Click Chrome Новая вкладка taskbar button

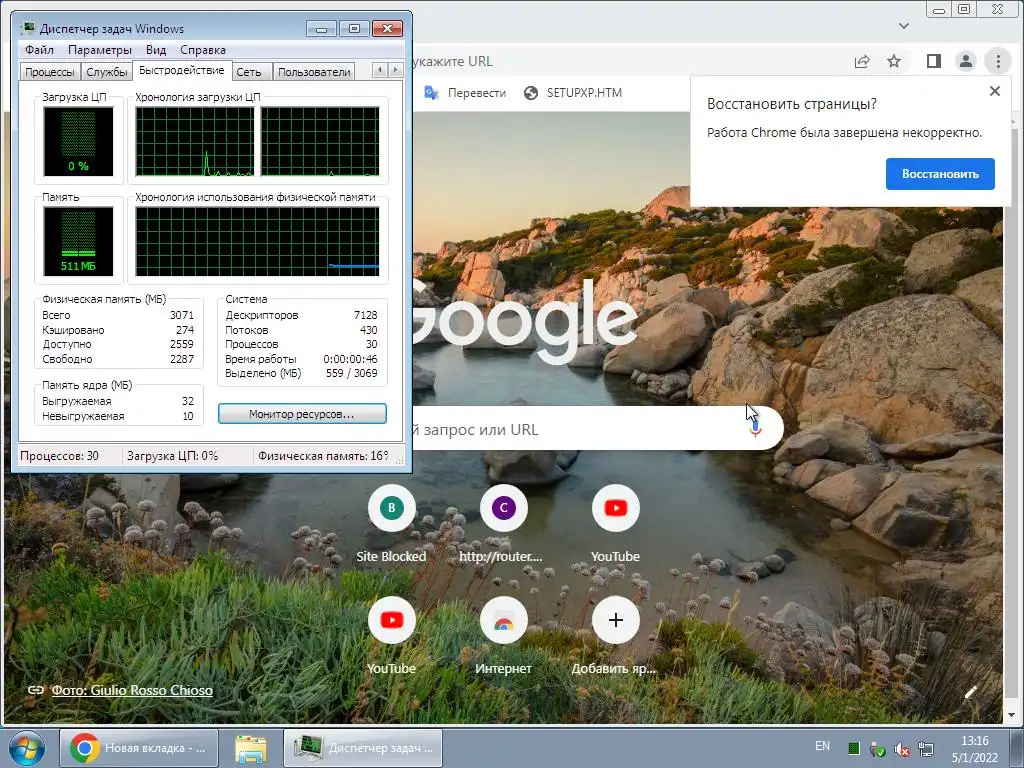(138, 748)
